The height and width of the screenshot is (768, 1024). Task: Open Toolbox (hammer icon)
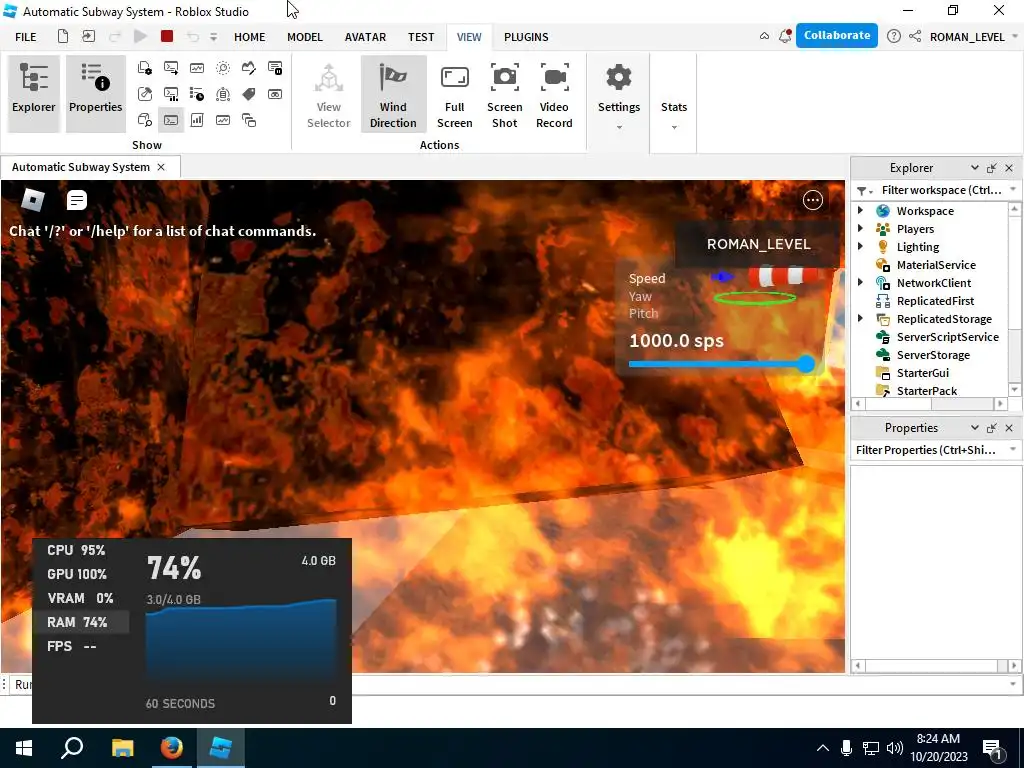click(145, 94)
